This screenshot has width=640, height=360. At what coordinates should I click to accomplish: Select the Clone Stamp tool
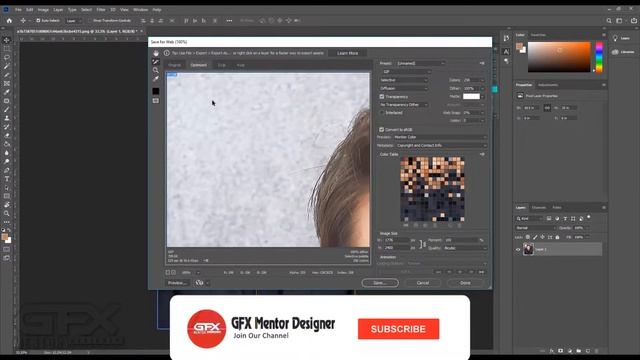(x=7, y=118)
